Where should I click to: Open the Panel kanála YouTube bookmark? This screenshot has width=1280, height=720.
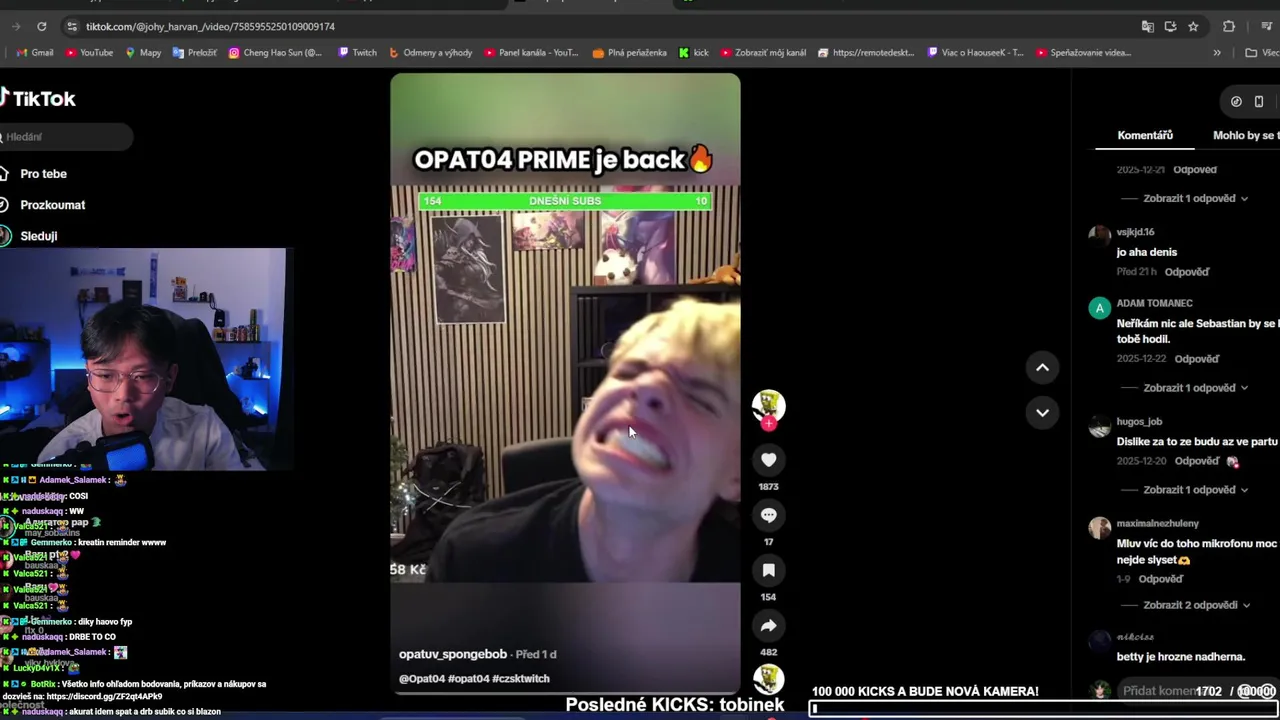531,52
